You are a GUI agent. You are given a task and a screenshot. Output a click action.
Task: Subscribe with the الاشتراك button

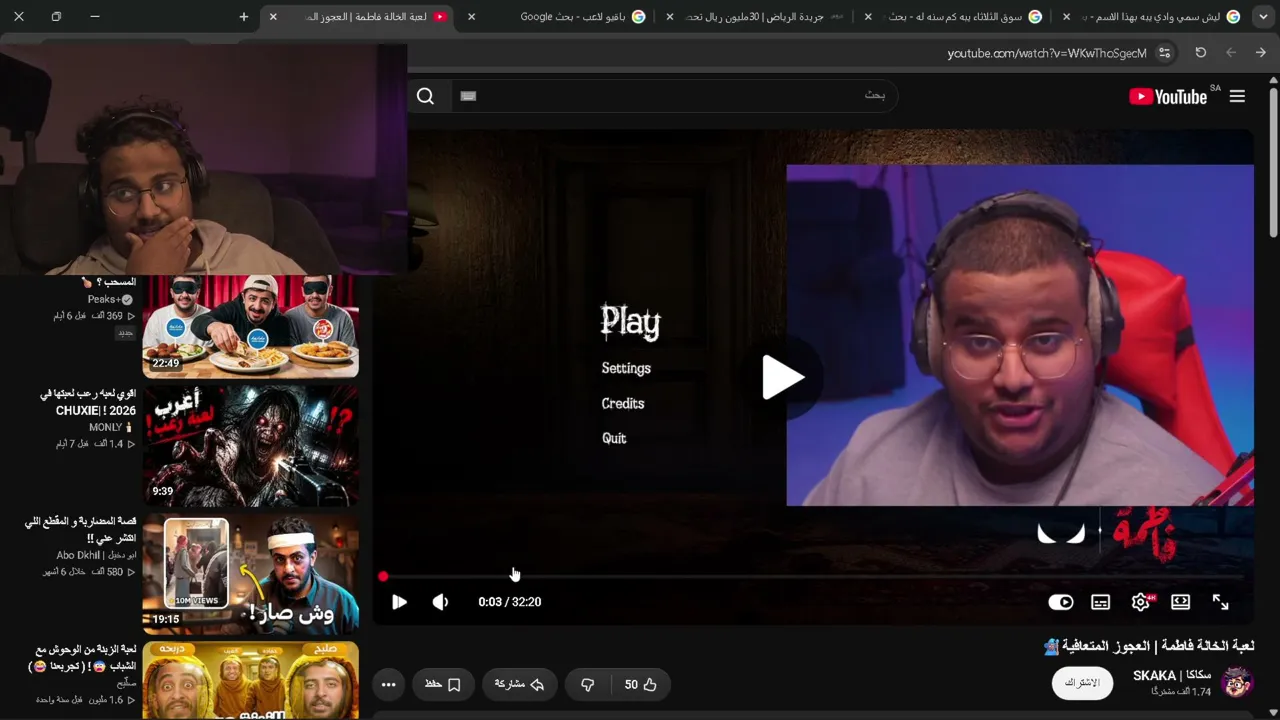point(1082,683)
